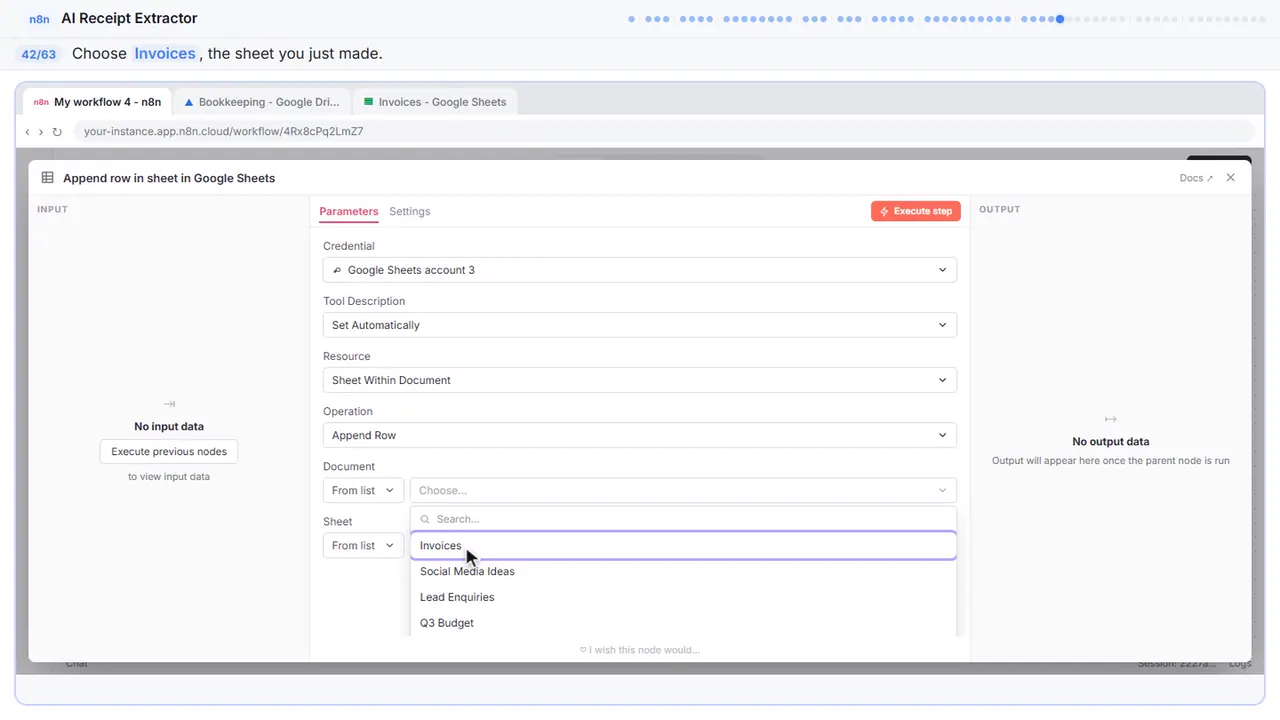This screenshot has height=720, width=1280.
Task: Open the Operation Append Row dropdown
Action: [x=640, y=435]
